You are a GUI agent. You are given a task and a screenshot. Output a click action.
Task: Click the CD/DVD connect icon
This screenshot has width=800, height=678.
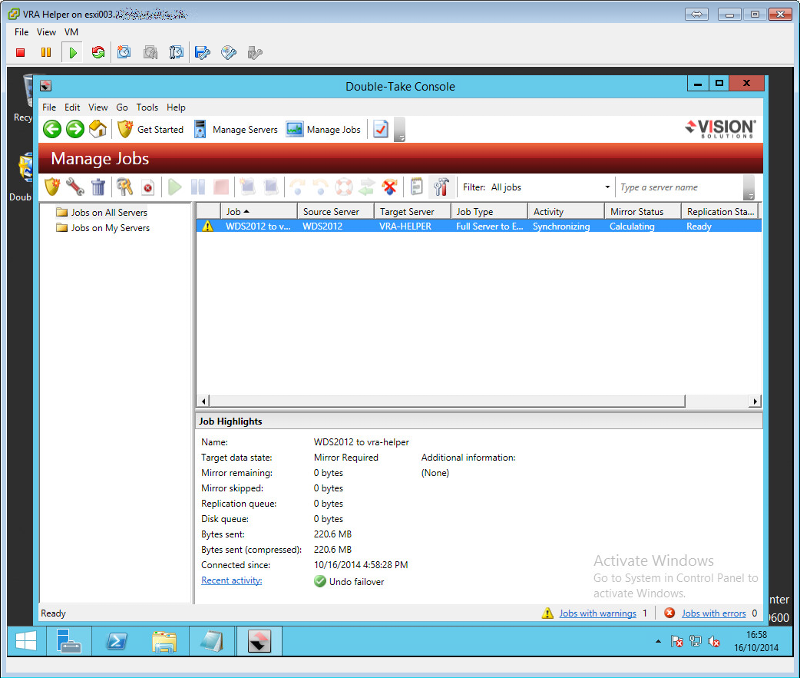pos(229,53)
